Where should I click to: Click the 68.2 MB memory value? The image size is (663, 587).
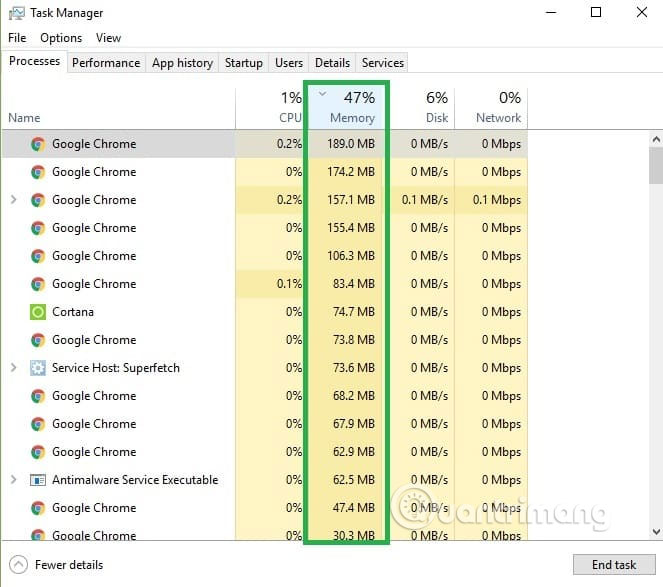pos(354,396)
